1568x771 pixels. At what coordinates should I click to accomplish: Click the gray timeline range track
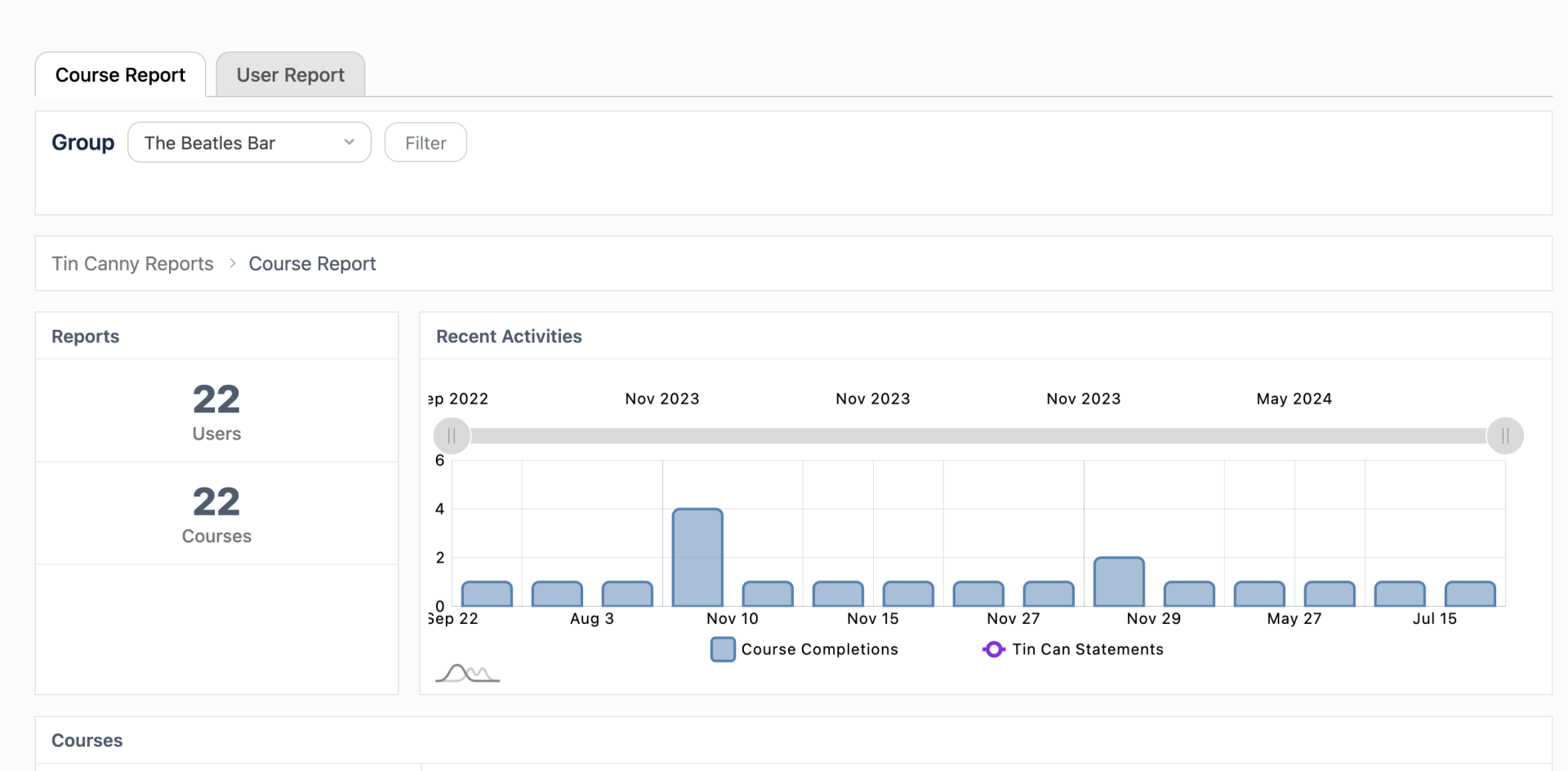click(x=978, y=435)
